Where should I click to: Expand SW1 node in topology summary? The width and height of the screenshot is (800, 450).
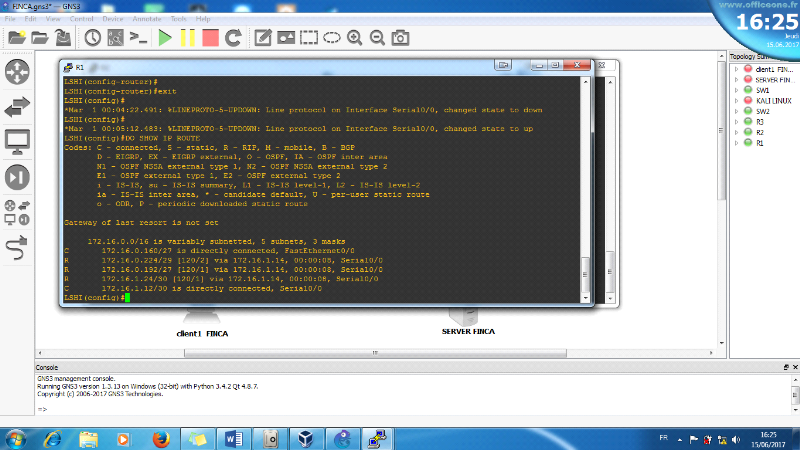[736, 90]
